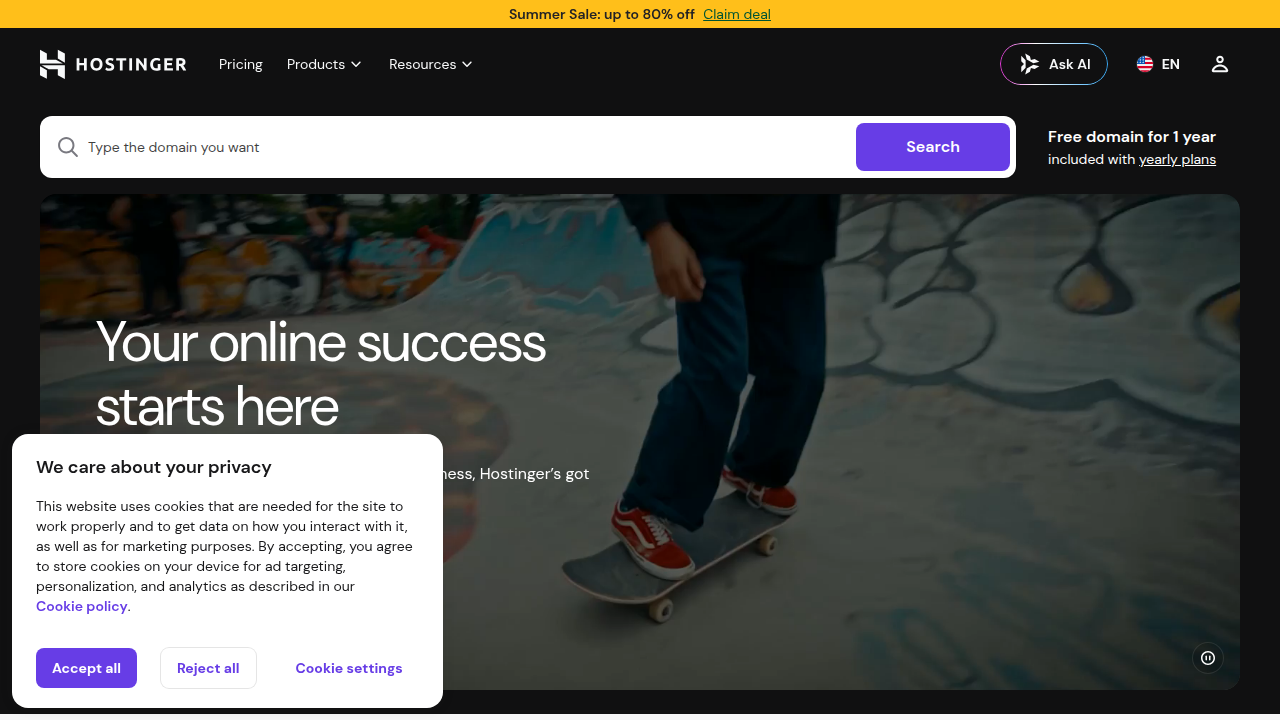
Task: Claim the Summer Sale deal
Action: coord(737,14)
